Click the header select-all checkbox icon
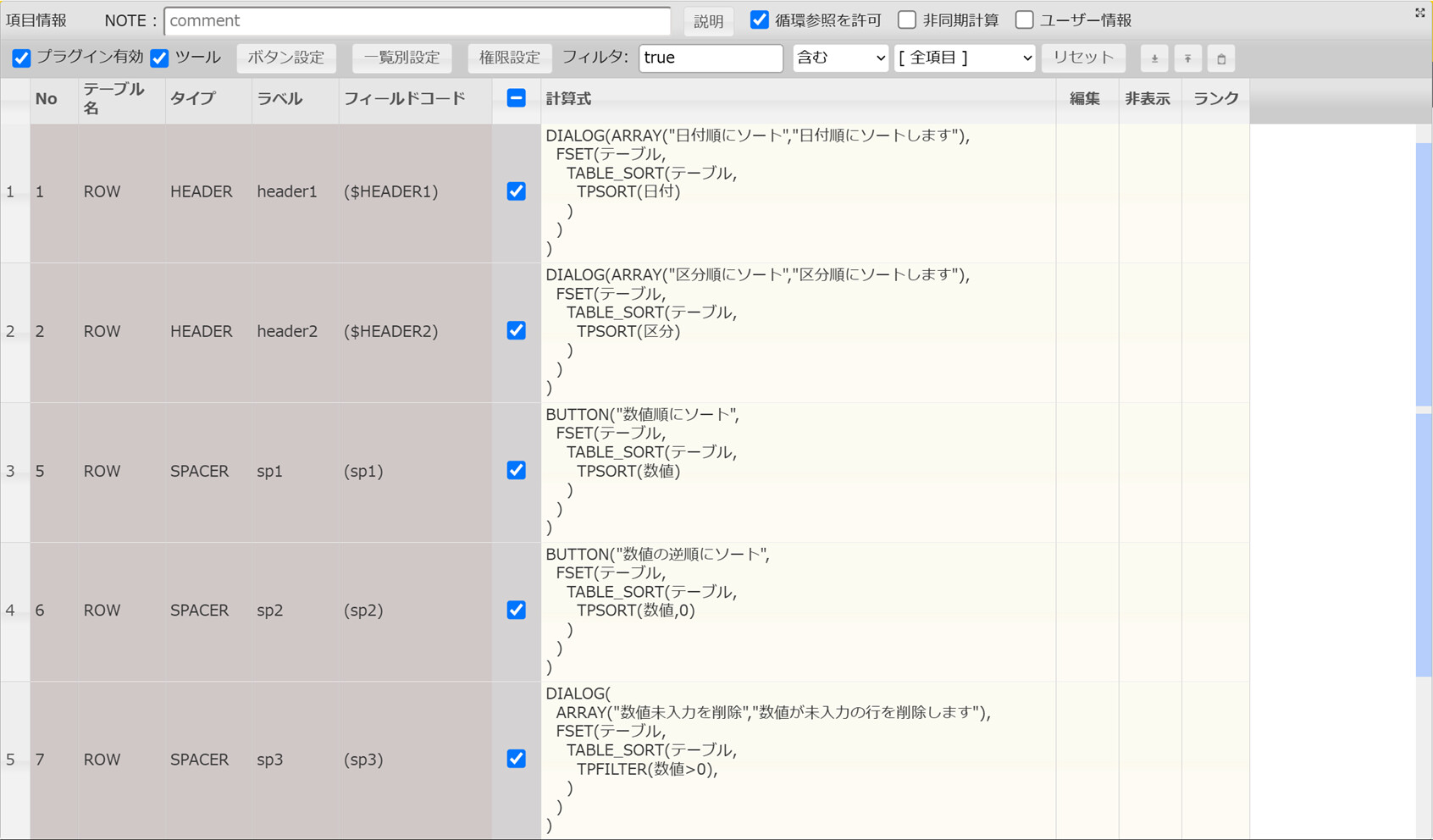 516,98
